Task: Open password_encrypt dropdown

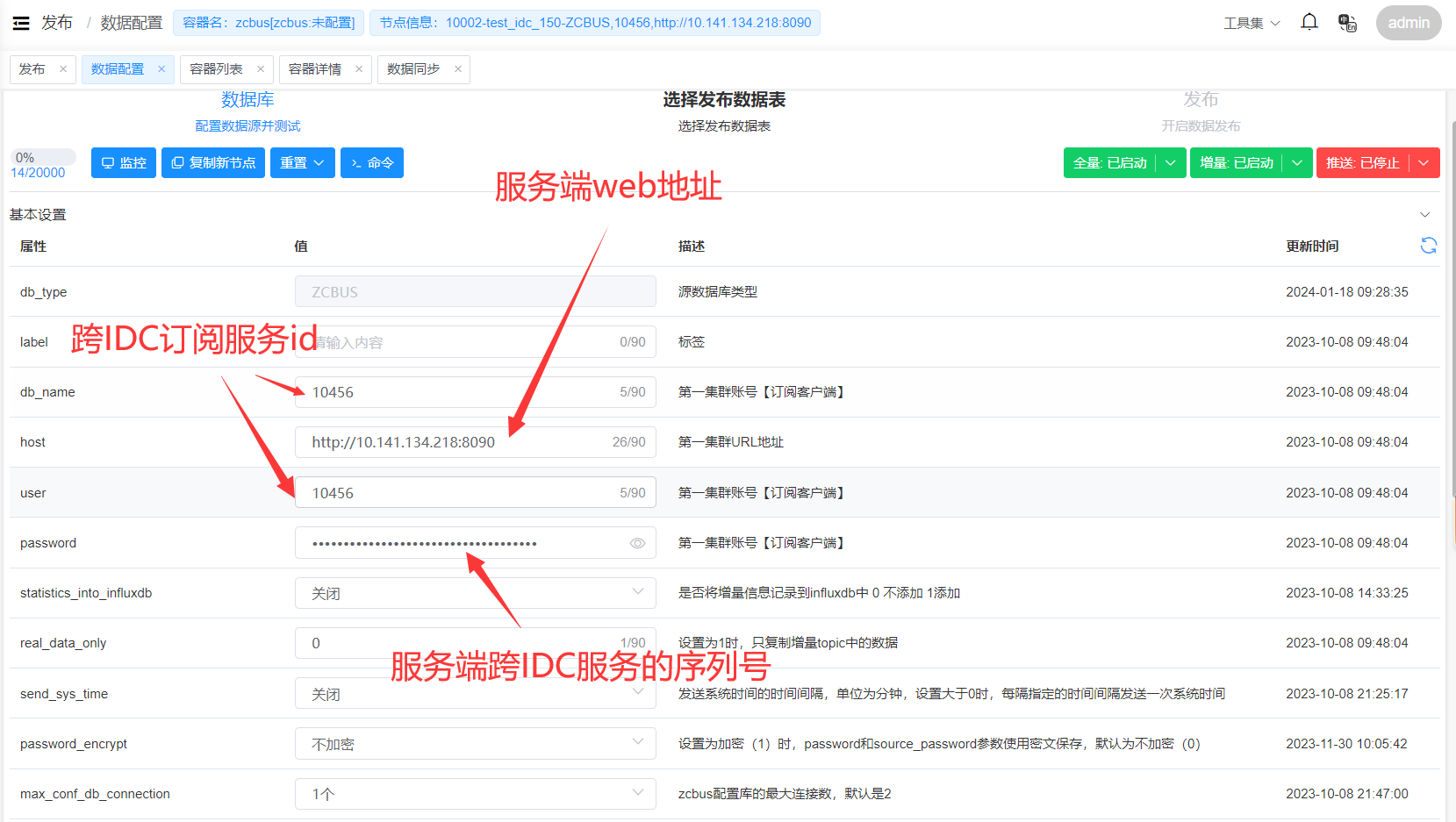Action: click(x=475, y=744)
